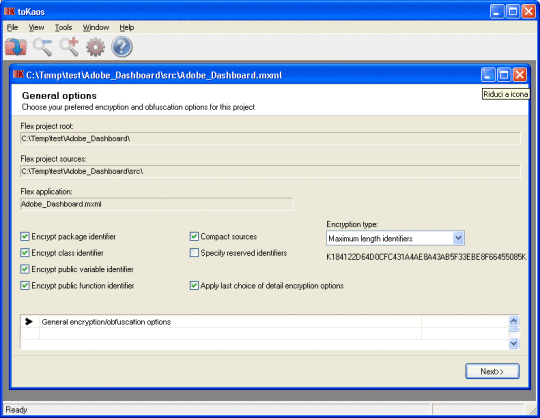Click the Riduci a icona tooltip
The width and height of the screenshot is (540, 418).
(x=506, y=94)
